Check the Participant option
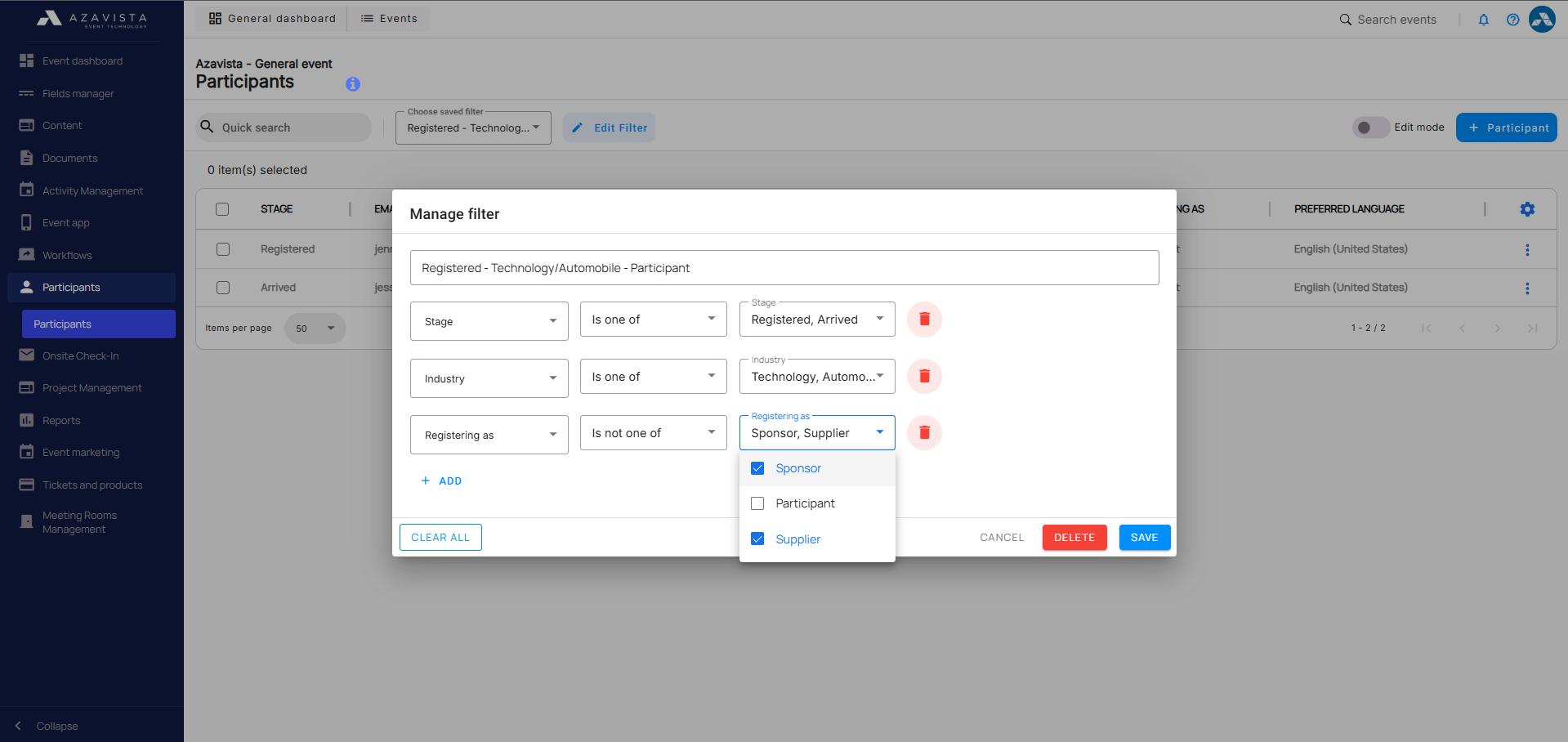 tap(757, 503)
